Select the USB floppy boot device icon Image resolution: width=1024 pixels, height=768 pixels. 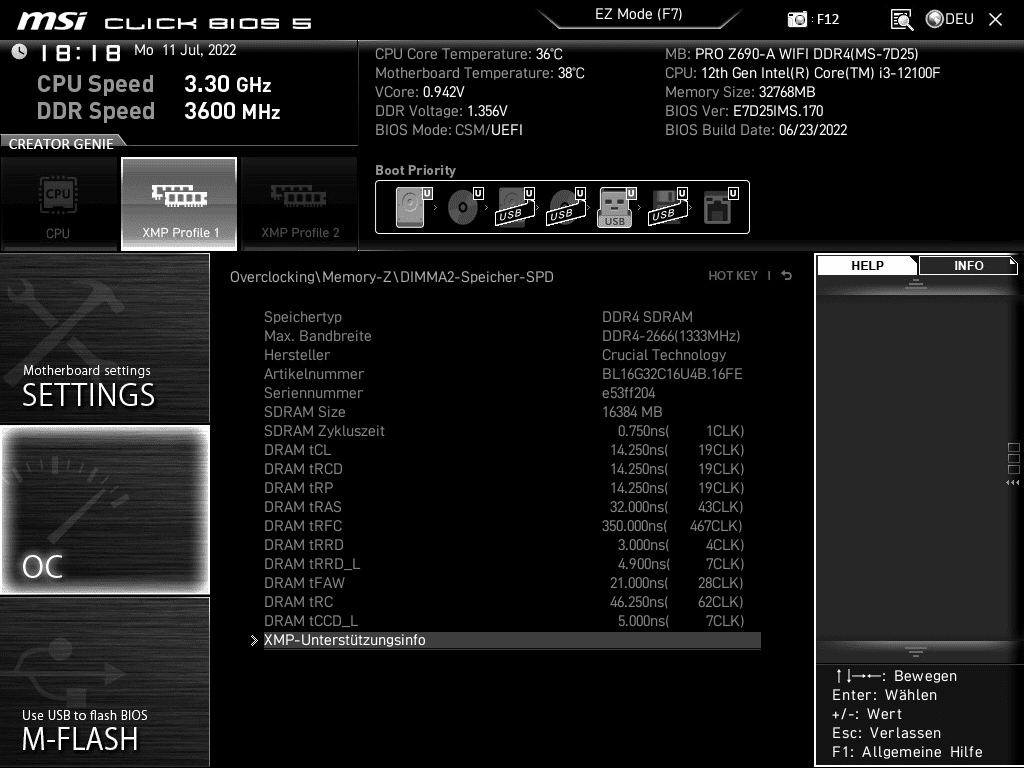(668, 207)
